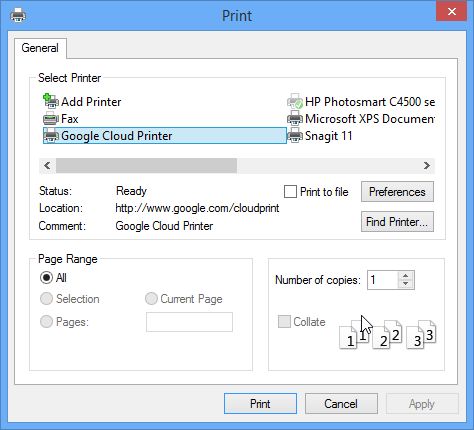Click the Pages range input field
Viewport: 474px width, 430px height.
(189, 322)
